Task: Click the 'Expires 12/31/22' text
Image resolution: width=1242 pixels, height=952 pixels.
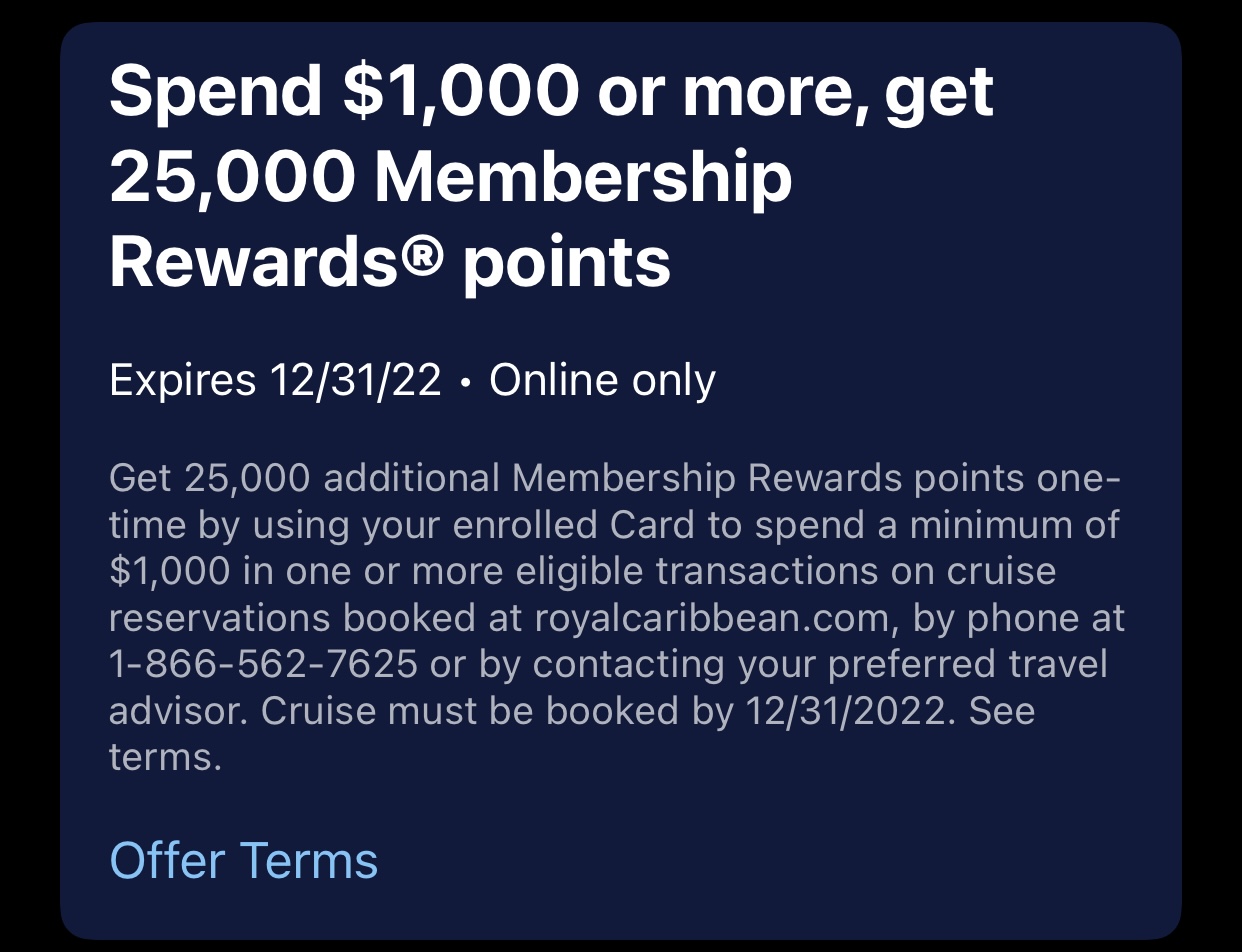Action: (x=275, y=381)
